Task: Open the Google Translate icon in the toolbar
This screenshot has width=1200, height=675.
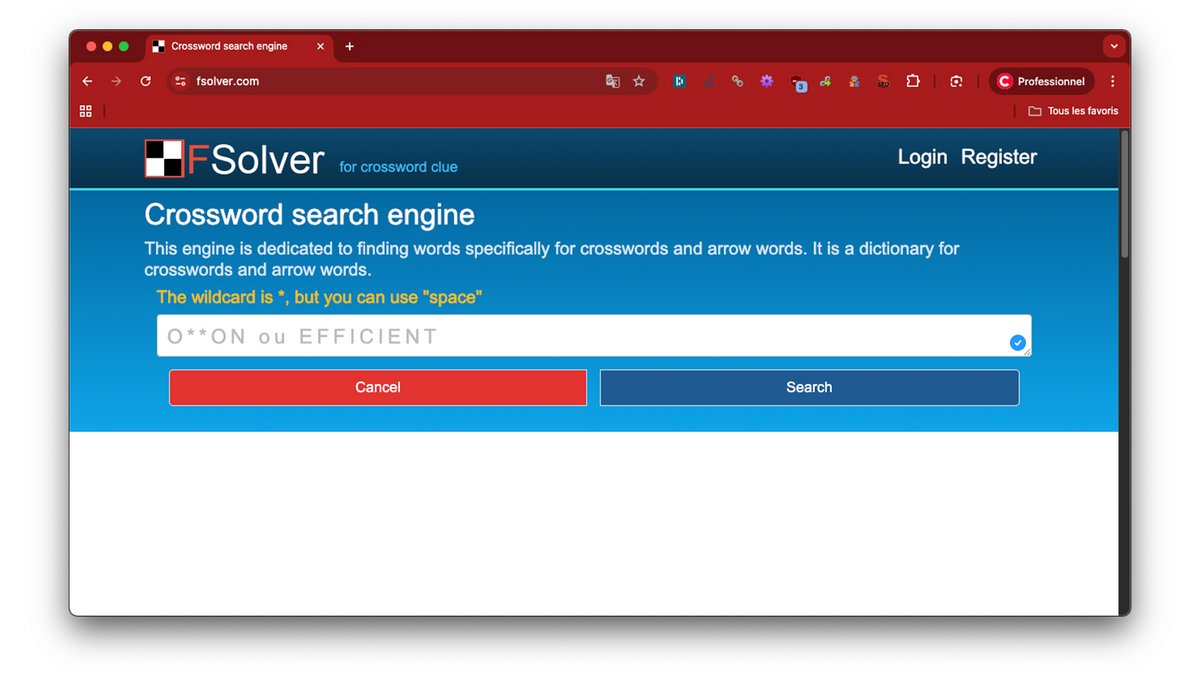Action: click(x=612, y=81)
